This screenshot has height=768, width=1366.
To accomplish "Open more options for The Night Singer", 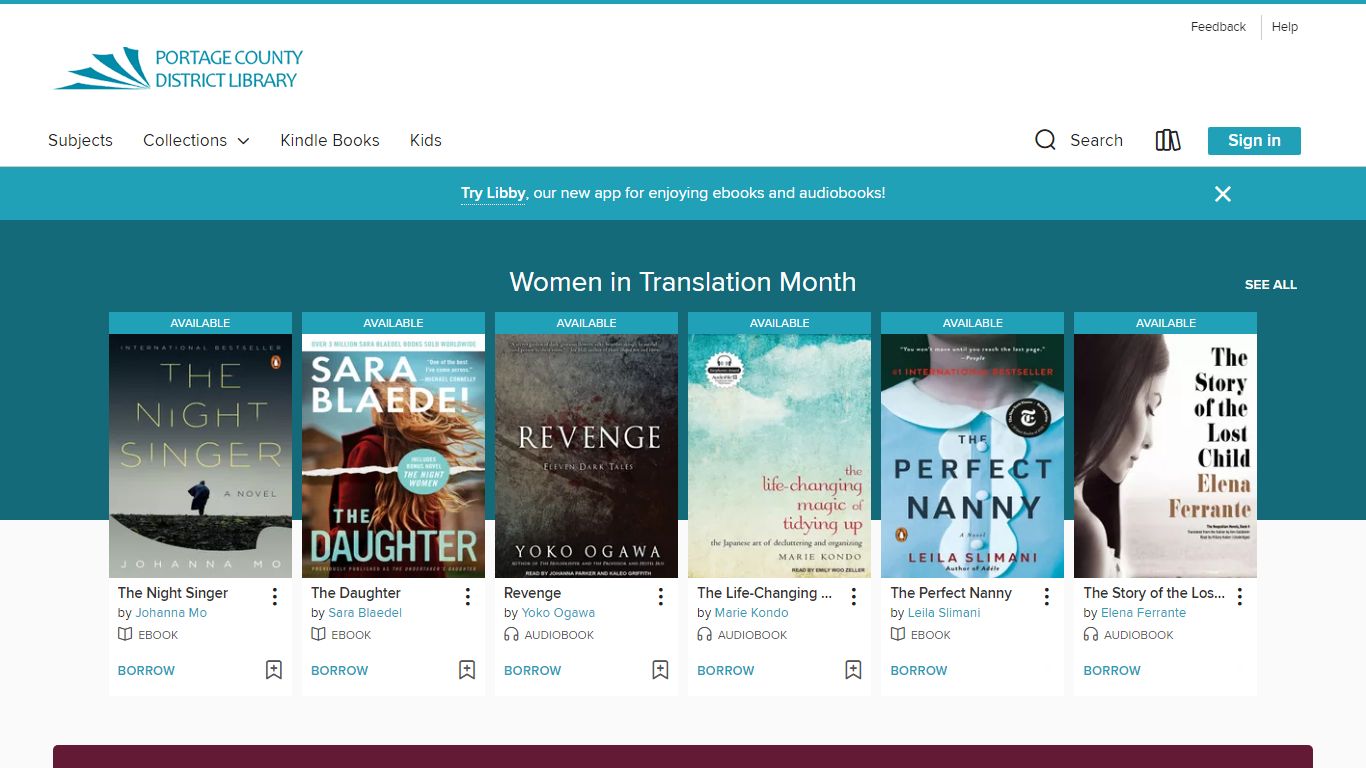I will [274, 597].
